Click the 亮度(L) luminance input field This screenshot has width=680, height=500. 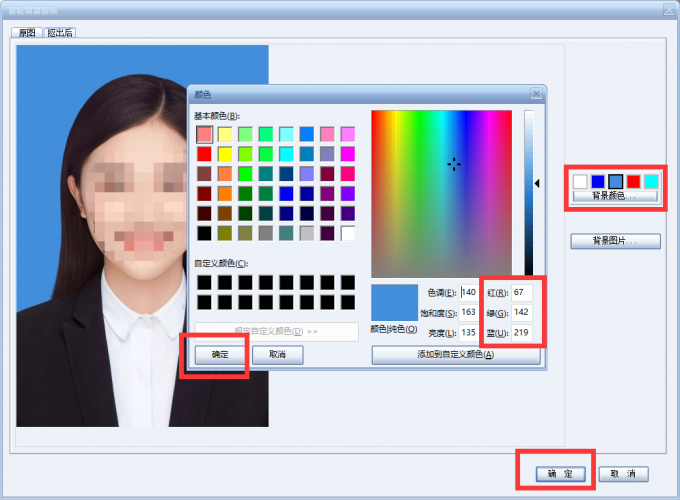468,333
